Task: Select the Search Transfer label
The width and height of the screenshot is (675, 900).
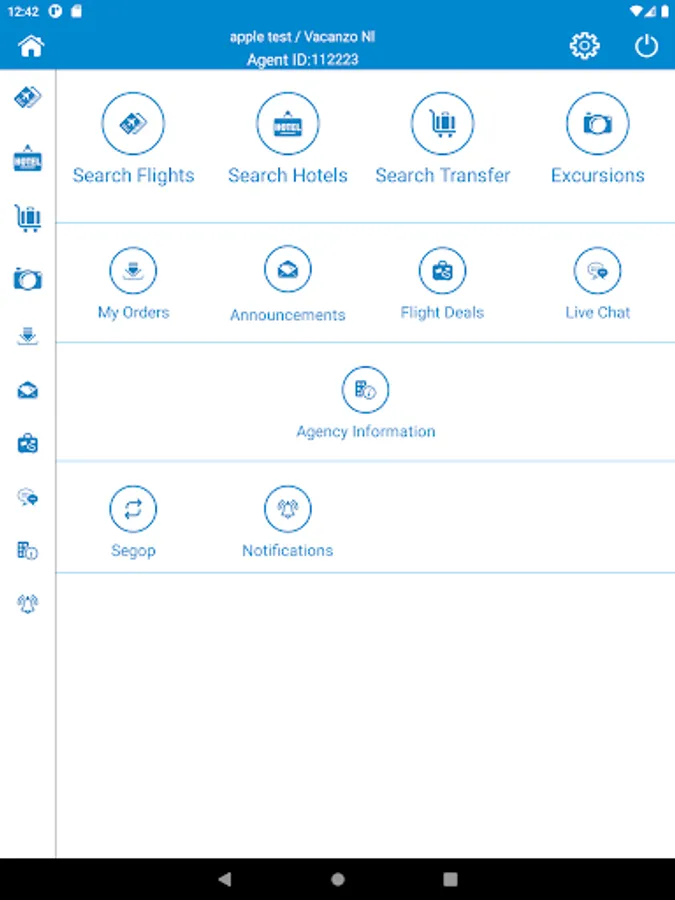Action: pos(443,175)
